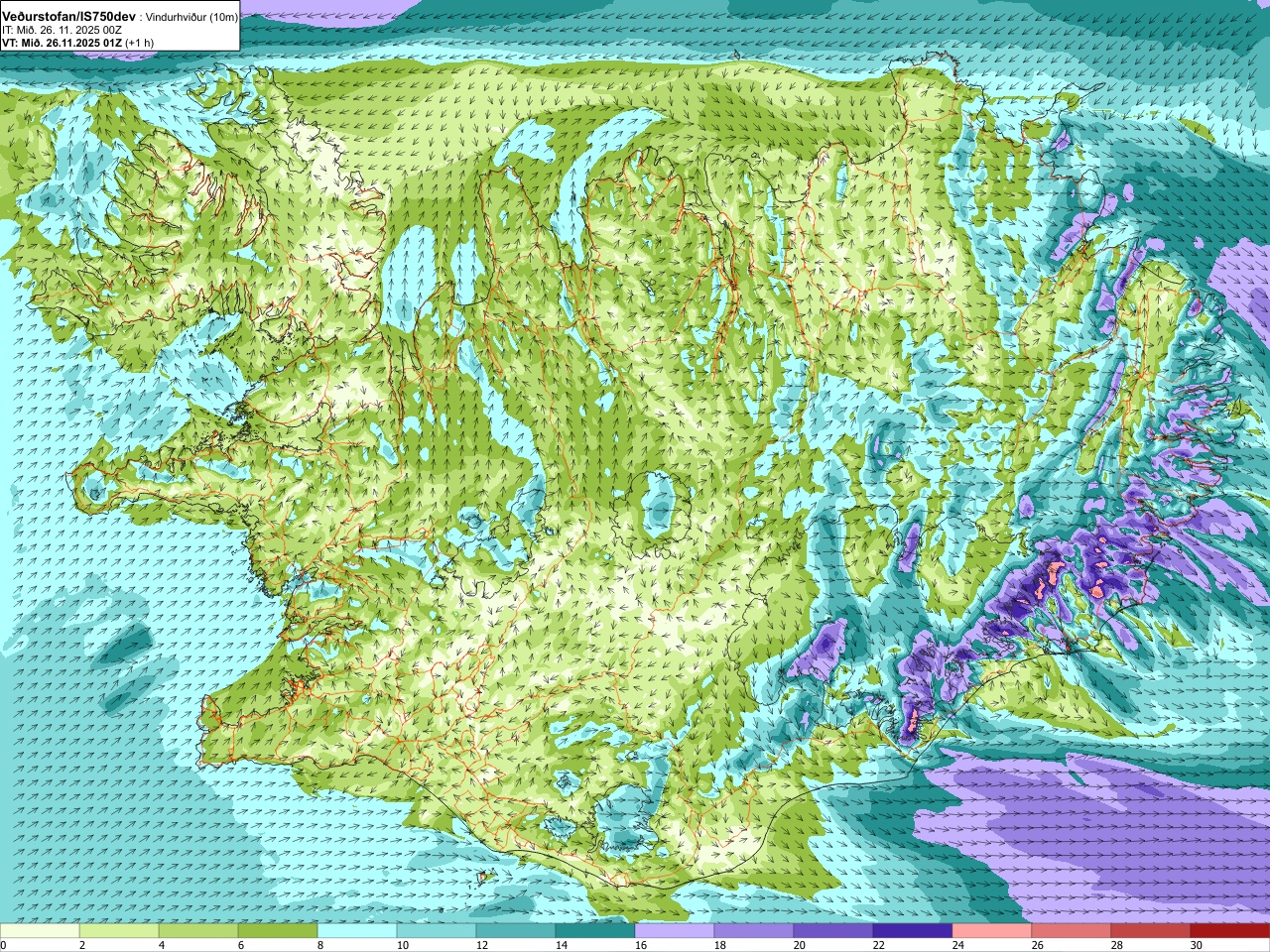Click the purple 18–20 legend swatch
The width and height of the screenshot is (1270, 952).
click(754, 931)
